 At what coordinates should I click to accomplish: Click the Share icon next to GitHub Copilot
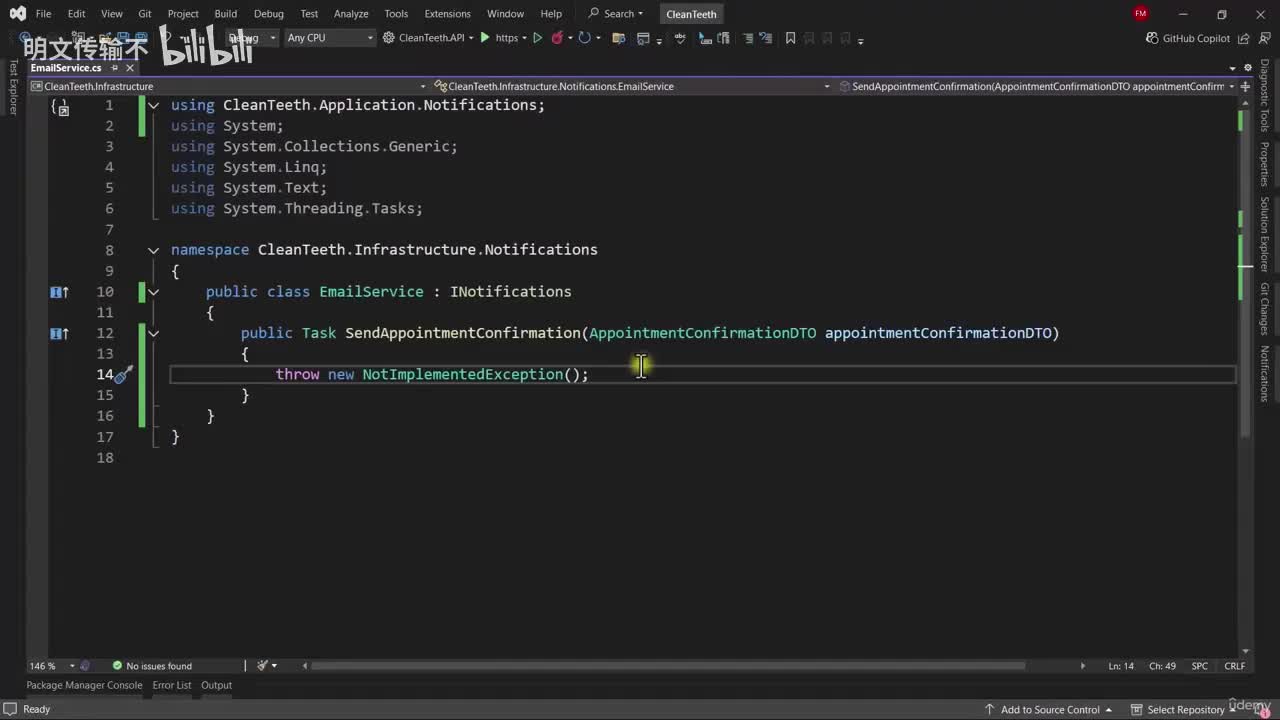(x=1246, y=38)
